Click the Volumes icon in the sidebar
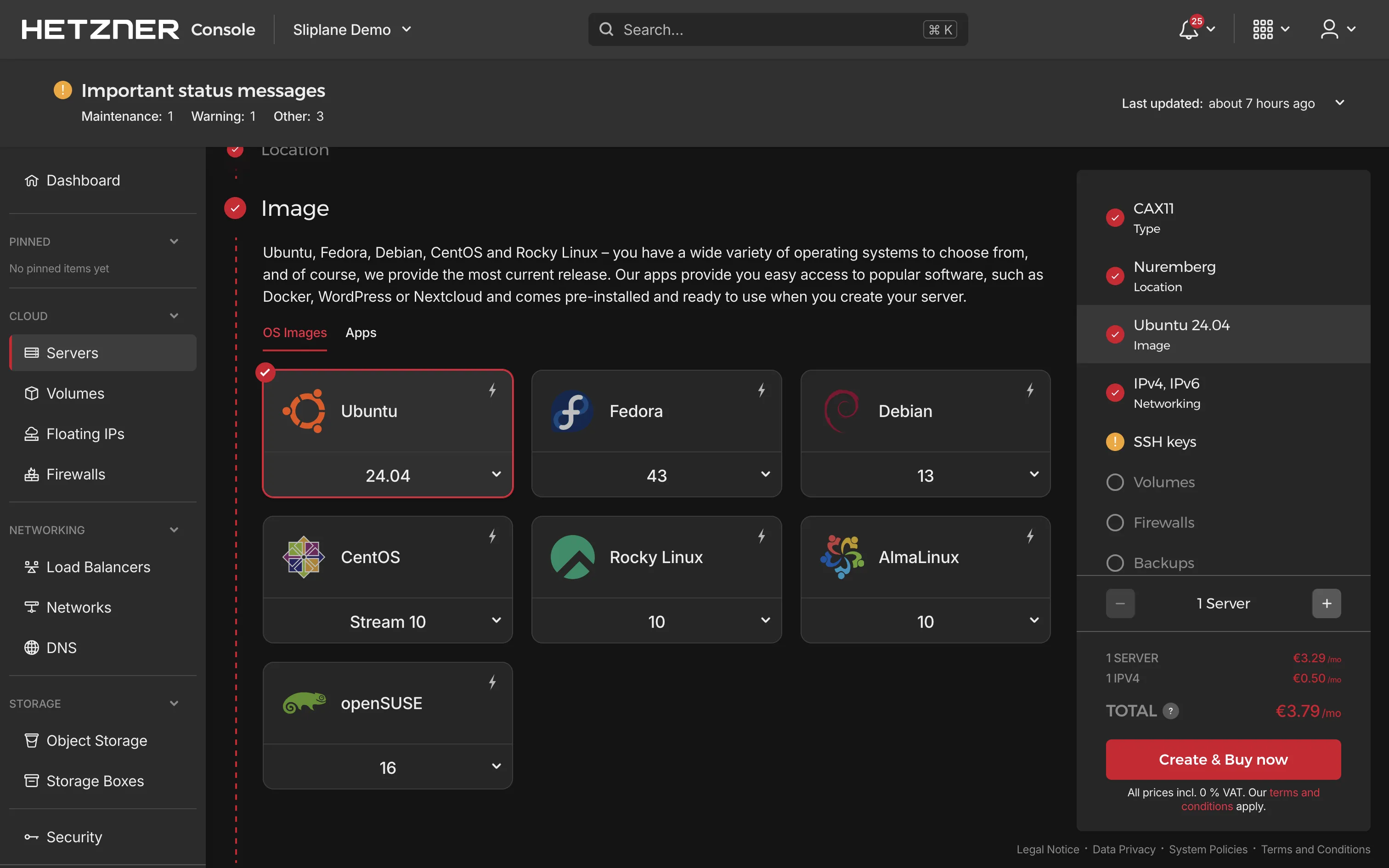This screenshot has width=1389, height=868. tap(32, 393)
